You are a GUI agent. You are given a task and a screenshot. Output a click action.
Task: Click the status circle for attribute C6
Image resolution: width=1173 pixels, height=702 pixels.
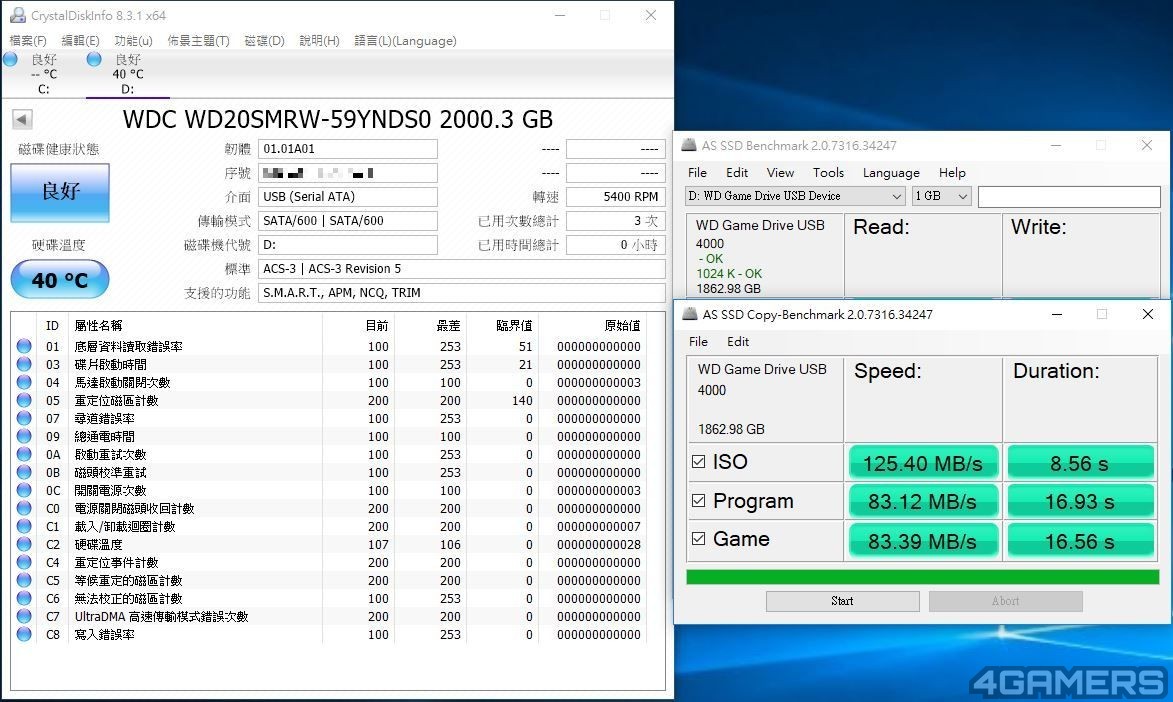(24, 598)
